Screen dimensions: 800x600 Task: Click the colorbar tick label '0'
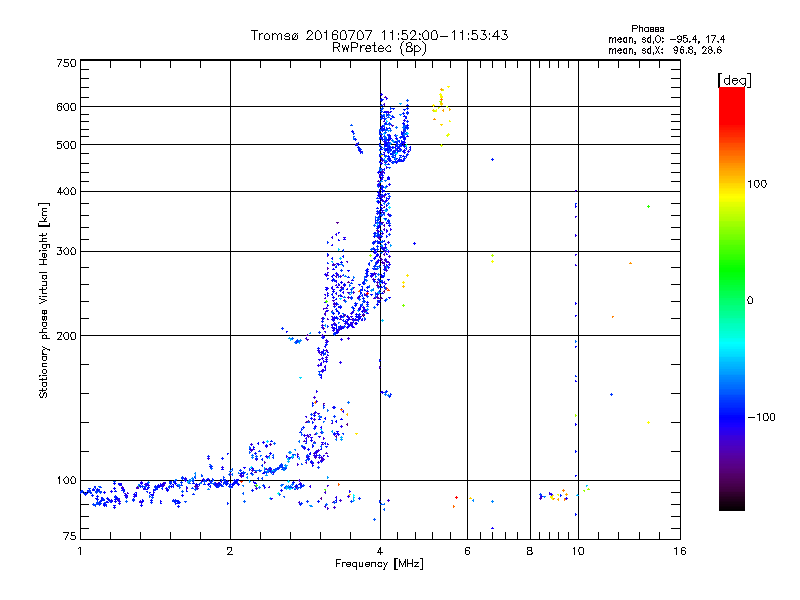tap(750, 301)
